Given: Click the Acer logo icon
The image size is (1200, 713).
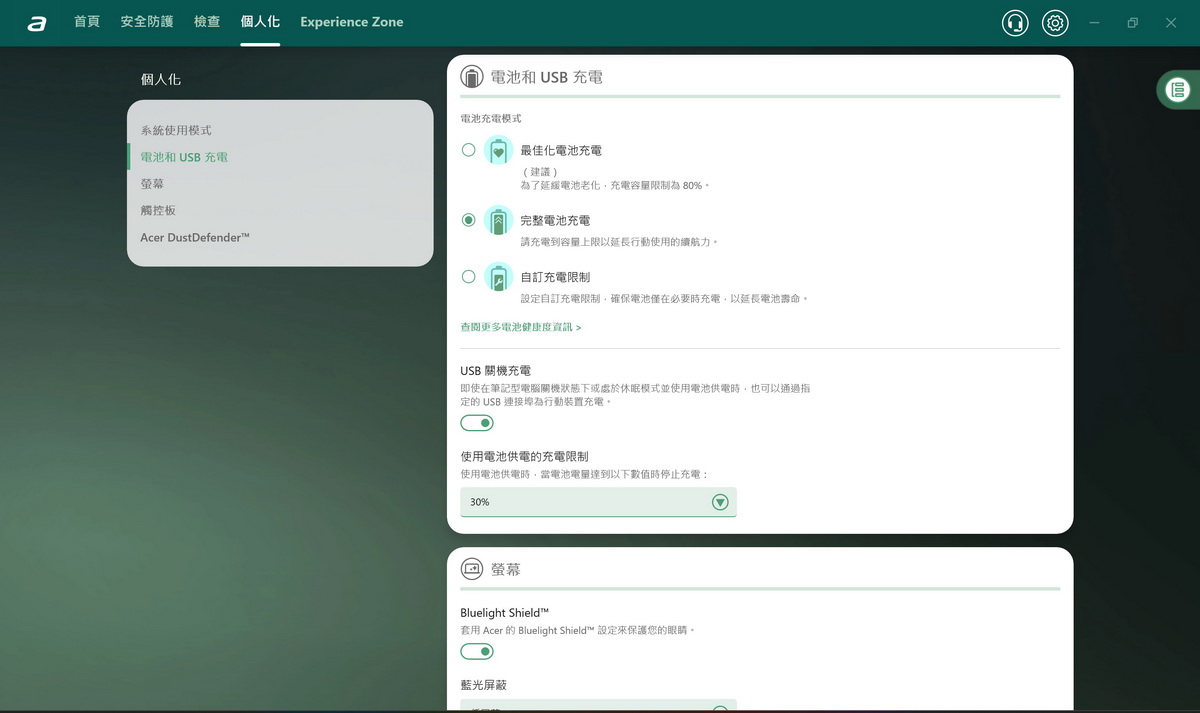Looking at the screenshot, I should 37,23.
